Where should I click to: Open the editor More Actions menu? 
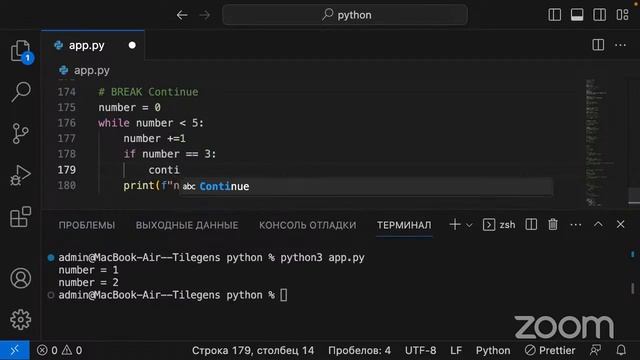point(620,45)
